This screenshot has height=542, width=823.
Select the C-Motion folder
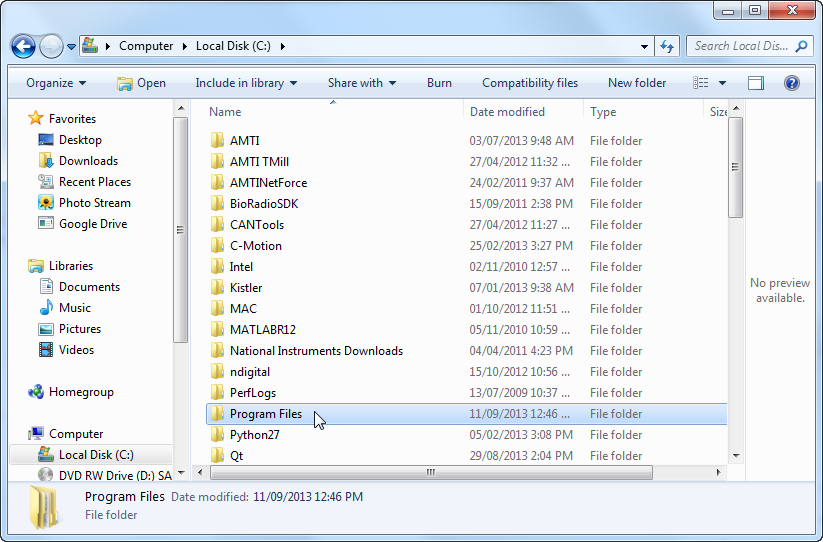(x=467, y=246)
